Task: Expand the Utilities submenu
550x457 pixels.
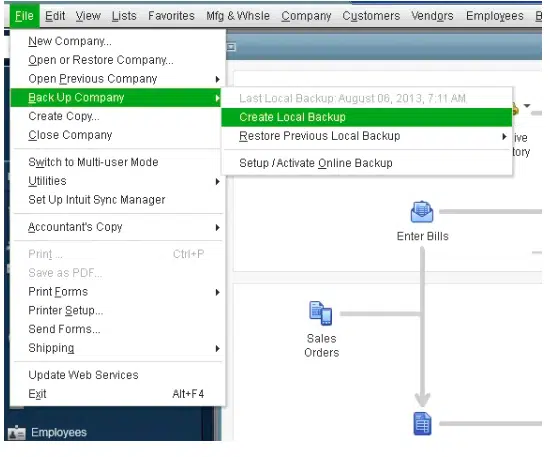Action: click(118, 181)
